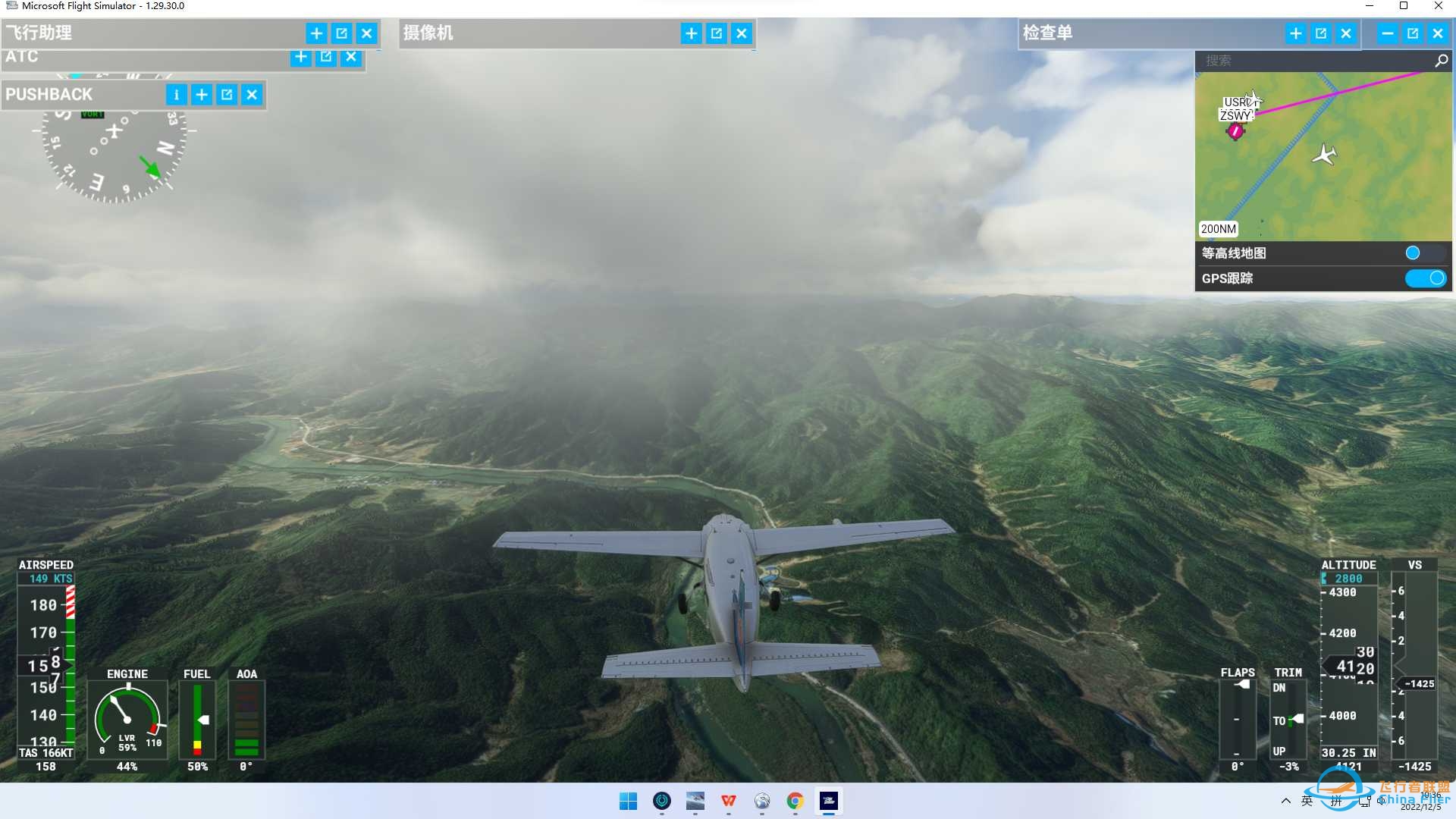Toggle the 拼 pinyin input mode
This screenshot has width=1456, height=819.
(1336, 801)
